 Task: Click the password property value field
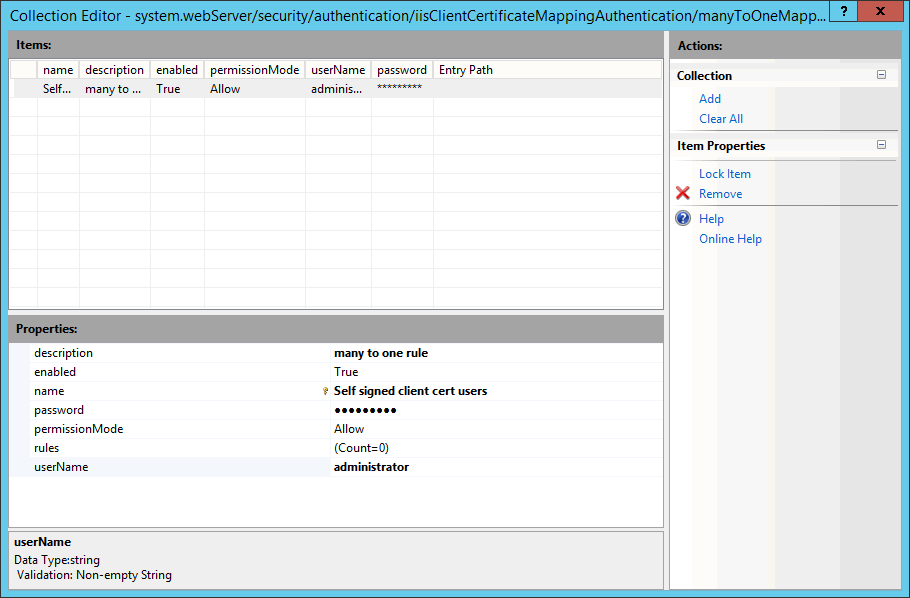click(x=365, y=410)
